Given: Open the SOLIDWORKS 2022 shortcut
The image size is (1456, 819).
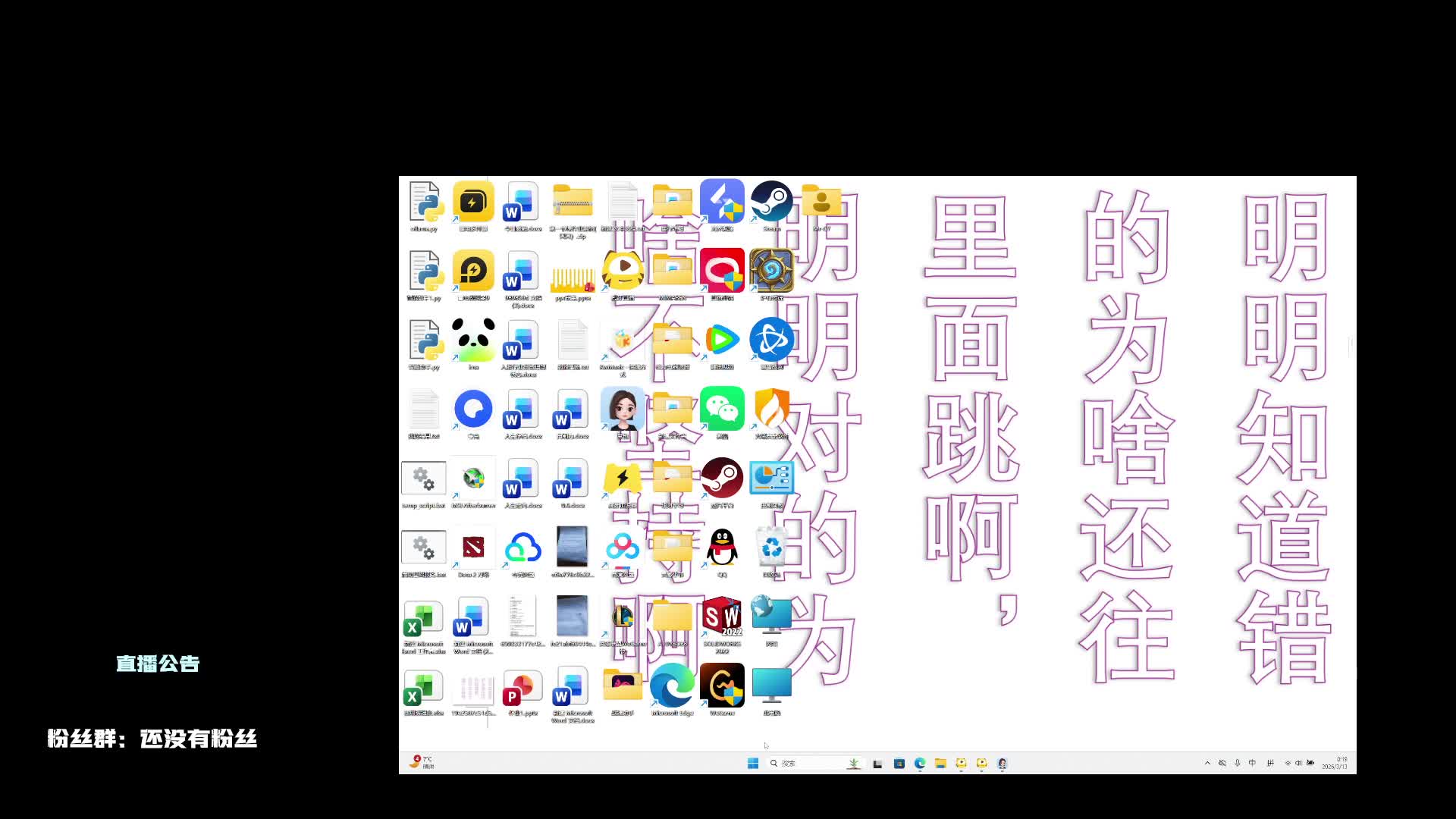Looking at the screenshot, I should click(x=722, y=617).
